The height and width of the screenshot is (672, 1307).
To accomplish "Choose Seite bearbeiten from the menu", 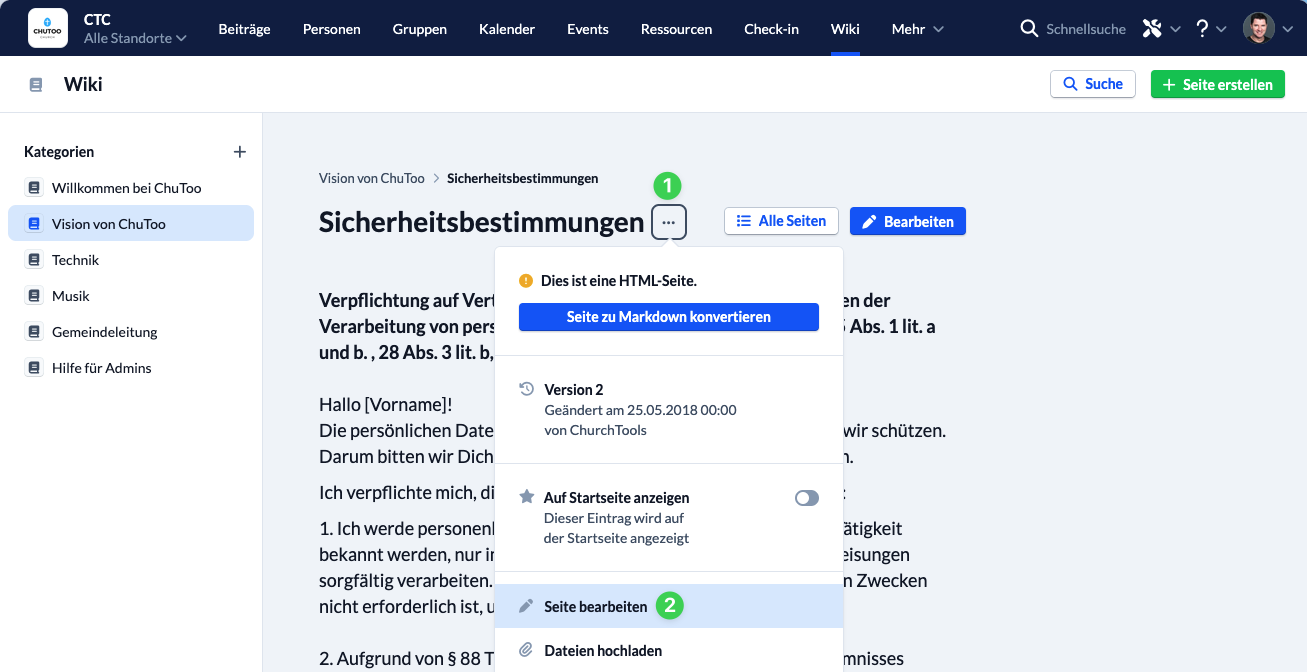I will (669, 606).
